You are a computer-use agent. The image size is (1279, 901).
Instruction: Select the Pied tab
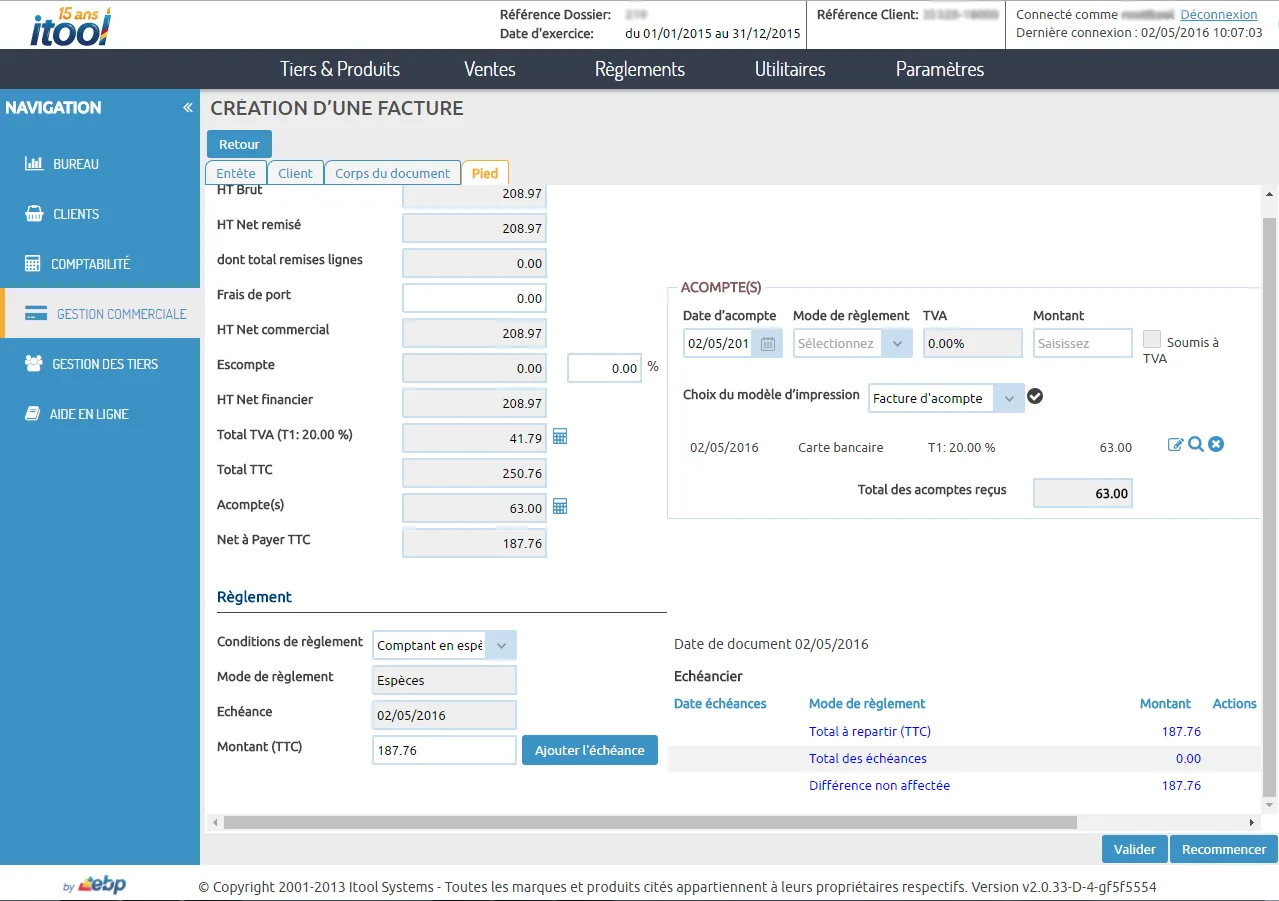[x=485, y=173]
